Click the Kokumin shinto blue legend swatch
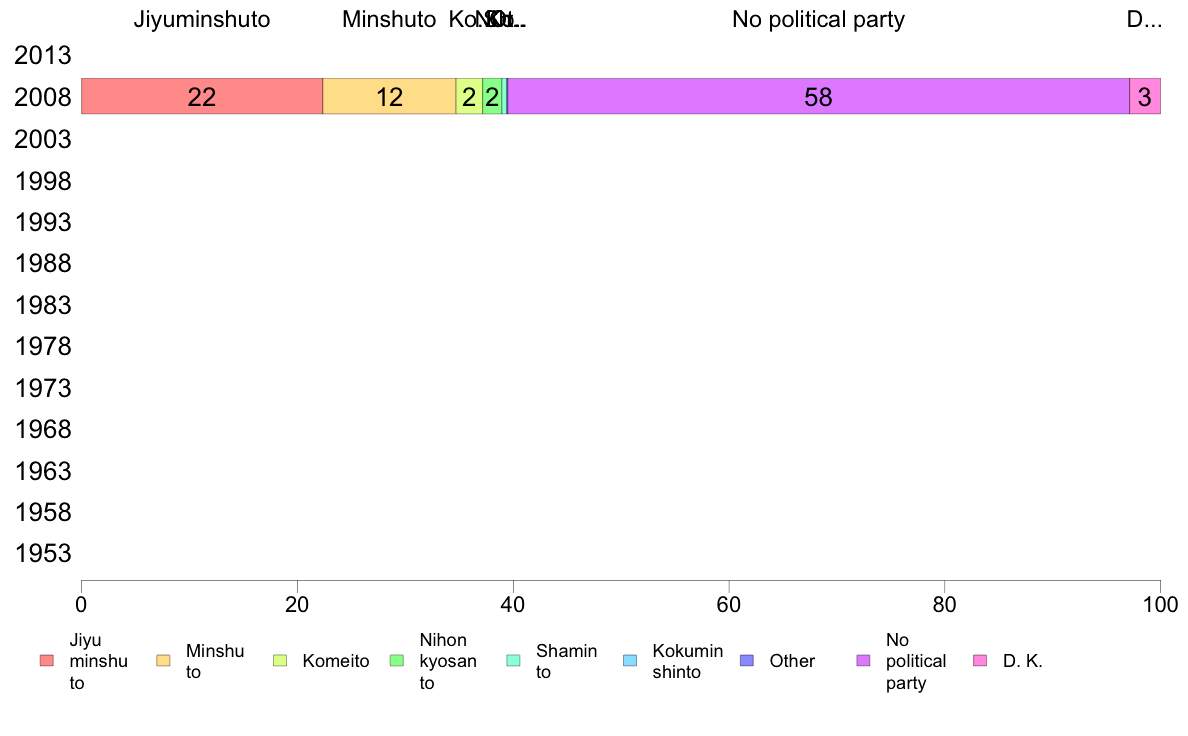Screen dimensions: 1188x736 (x=630, y=661)
